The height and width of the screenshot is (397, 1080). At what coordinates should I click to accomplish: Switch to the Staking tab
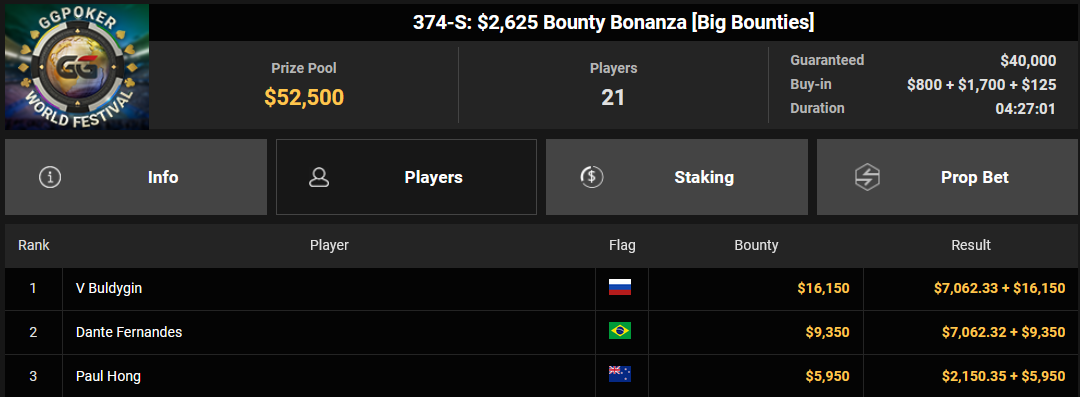[x=677, y=177]
